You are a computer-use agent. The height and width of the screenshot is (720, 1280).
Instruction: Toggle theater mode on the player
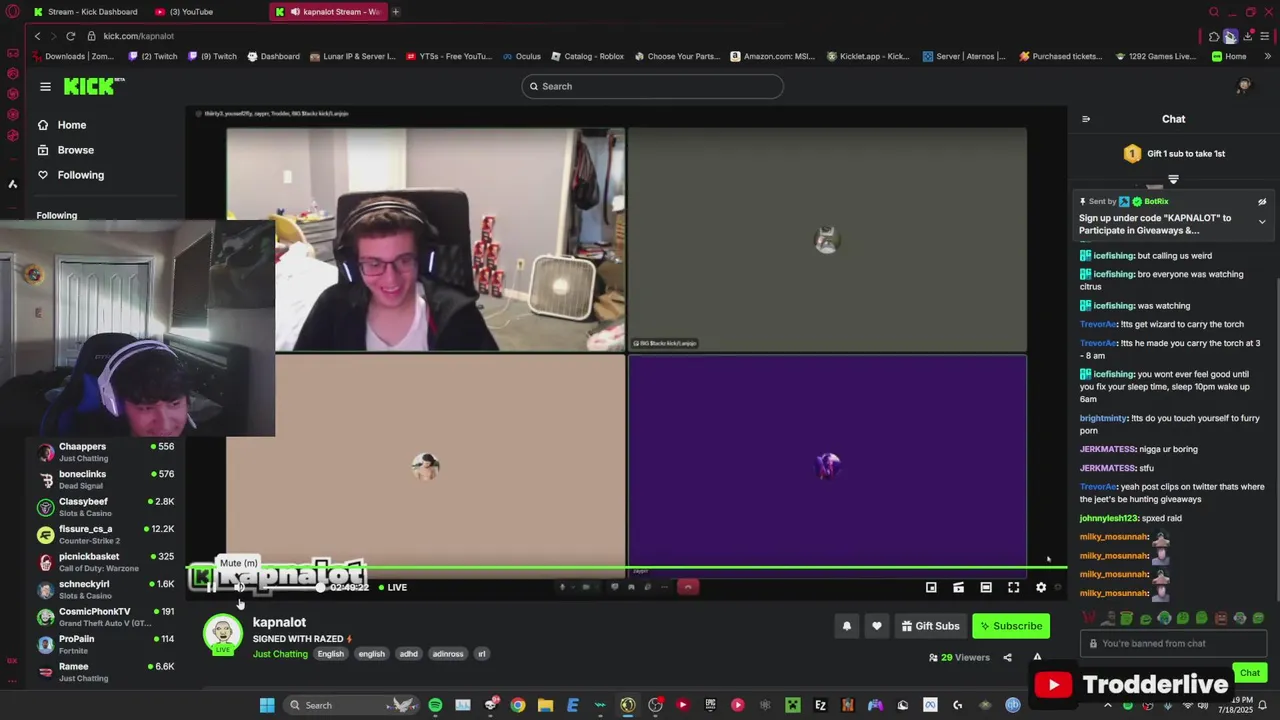pyautogui.click(x=986, y=587)
